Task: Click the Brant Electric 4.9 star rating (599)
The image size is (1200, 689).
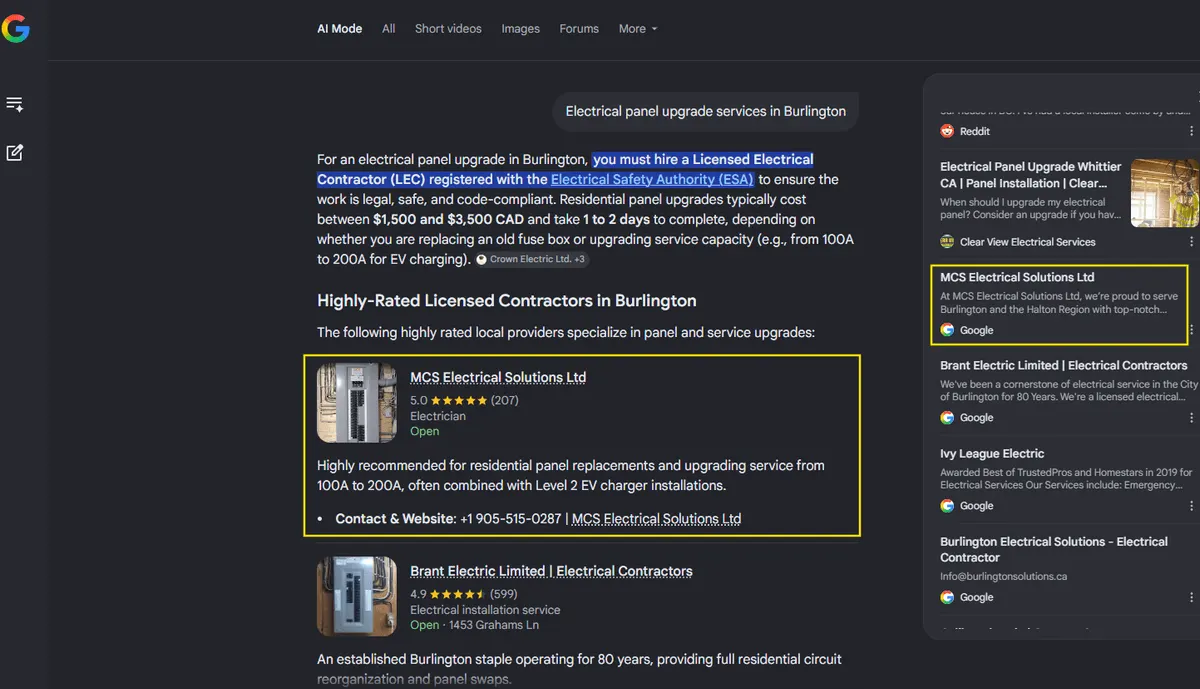Action: coord(464,594)
